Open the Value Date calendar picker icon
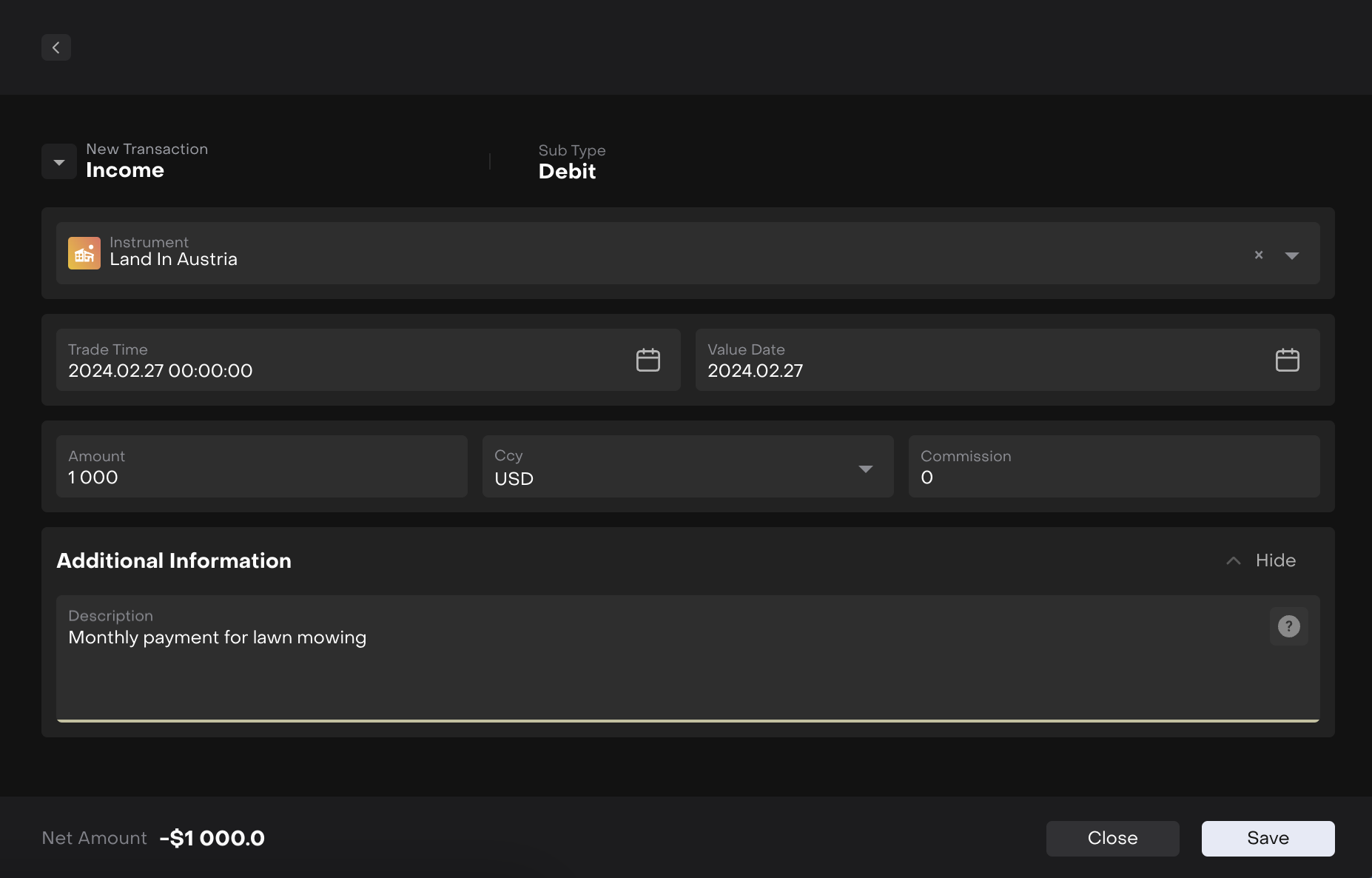Image resolution: width=1372 pixels, height=878 pixels. (x=1288, y=359)
